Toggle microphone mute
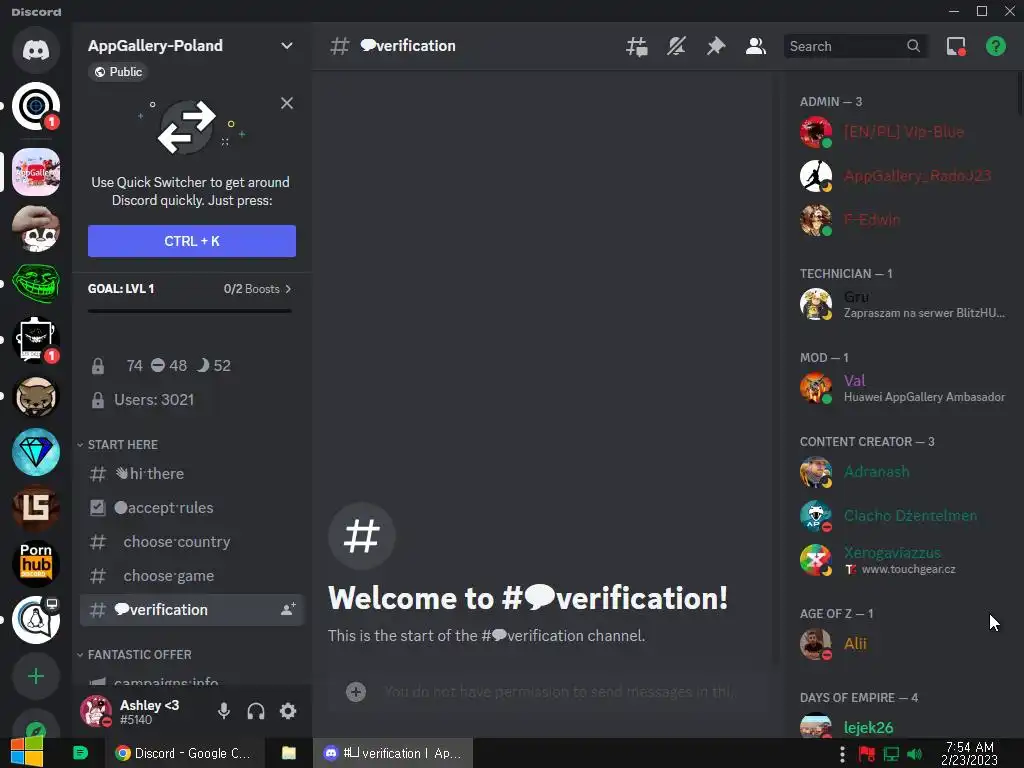The height and width of the screenshot is (768, 1024). pos(224,711)
